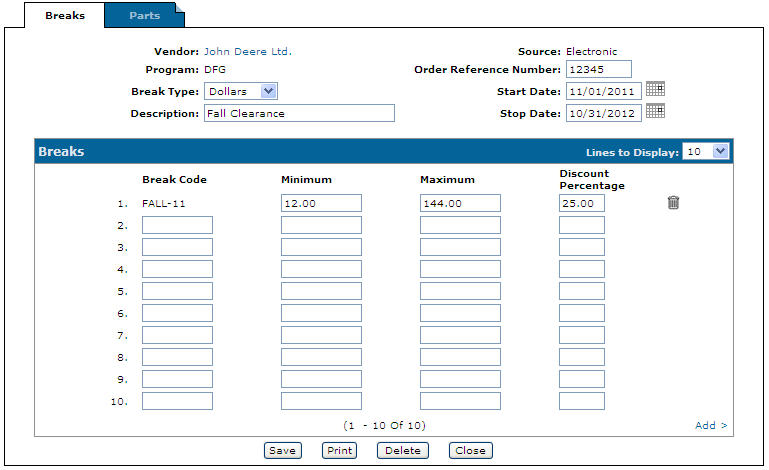
Task: Click the Discount Percentage field in row 6
Action: click(582, 313)
